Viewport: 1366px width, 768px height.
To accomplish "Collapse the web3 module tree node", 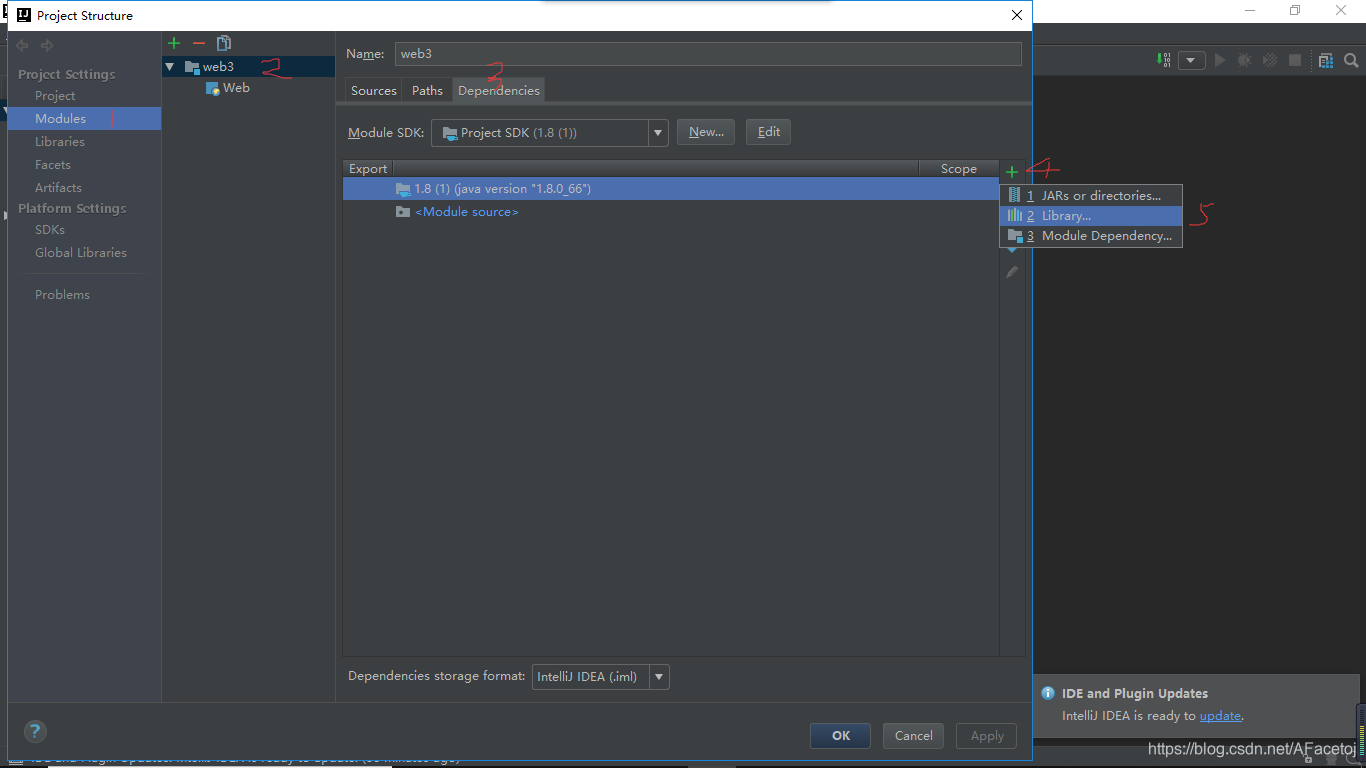I will coord(170,67).
